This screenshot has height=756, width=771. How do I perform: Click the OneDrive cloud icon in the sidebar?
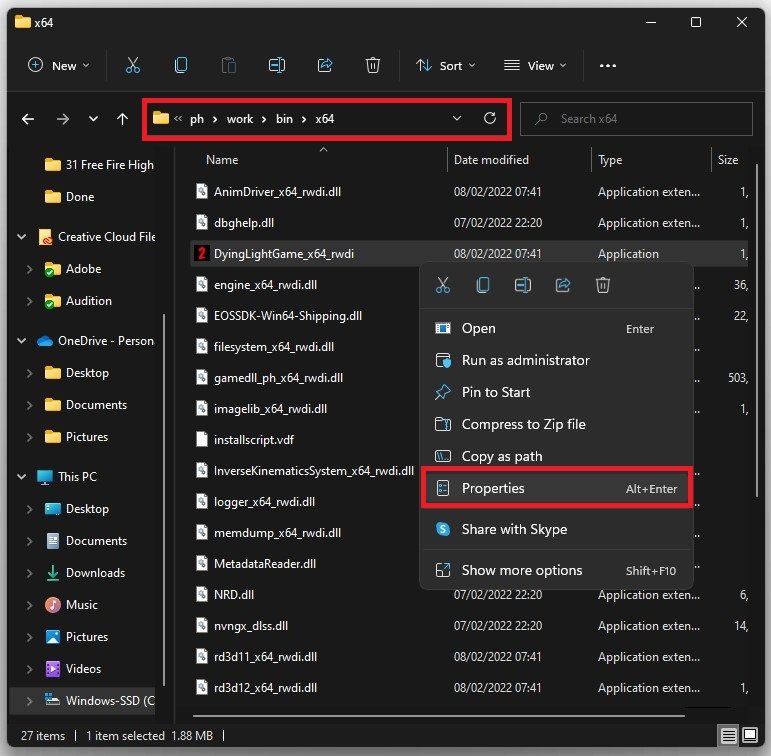tap(45, 341)
